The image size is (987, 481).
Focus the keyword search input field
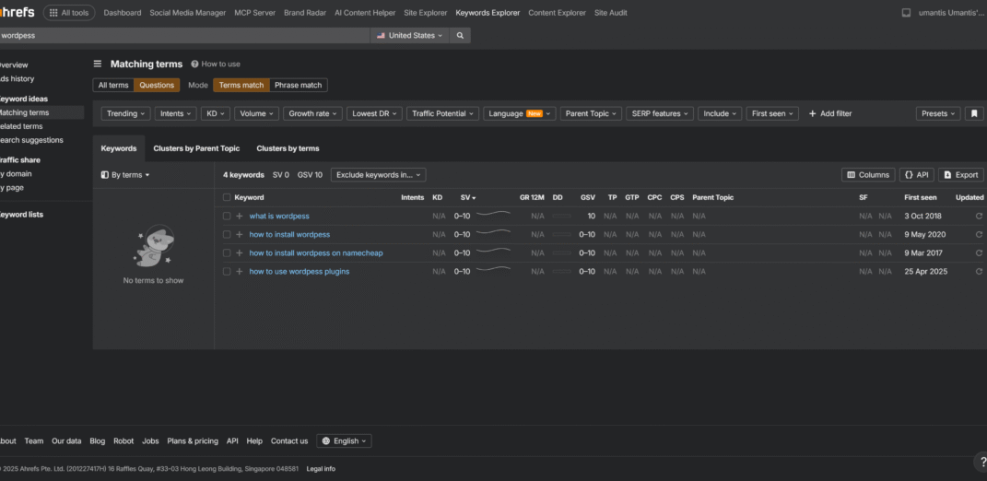click(x=185, y=36)
